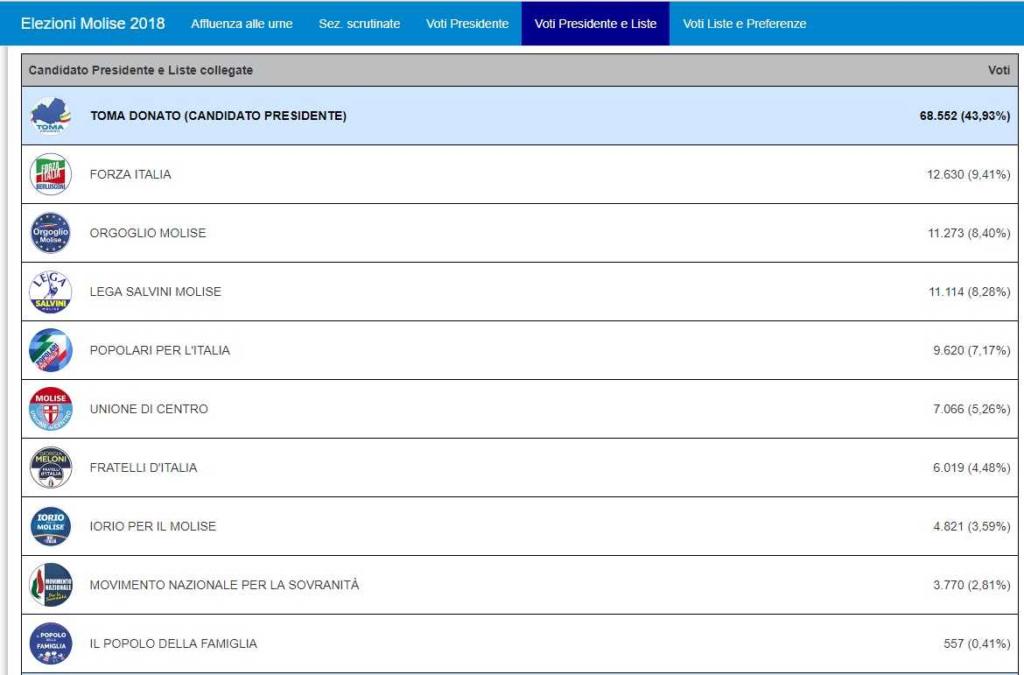1024x675 pixels.
Task: Click the Unione di Centro logo
Action: click(x=50, y=409)
